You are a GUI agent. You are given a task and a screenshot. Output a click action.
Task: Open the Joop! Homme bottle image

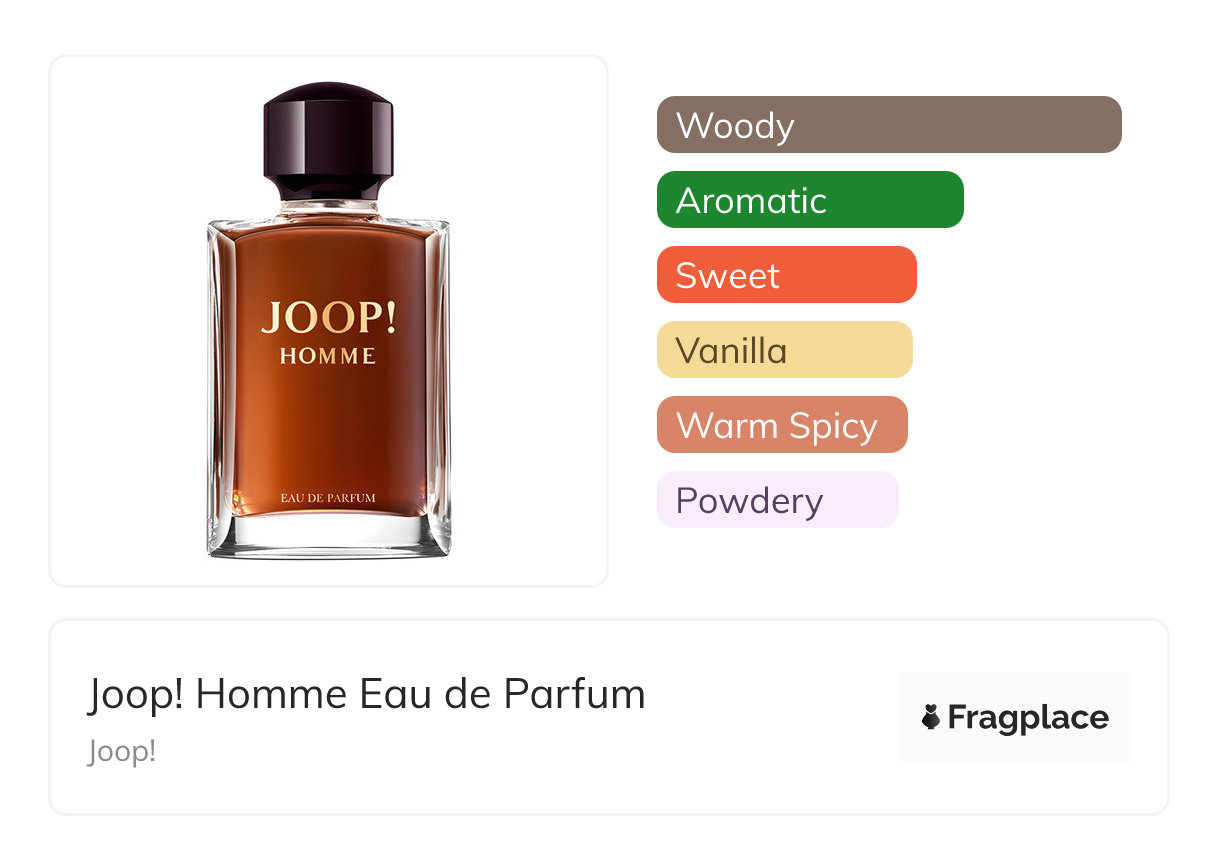pyautogui.click(x=328, y=320)
